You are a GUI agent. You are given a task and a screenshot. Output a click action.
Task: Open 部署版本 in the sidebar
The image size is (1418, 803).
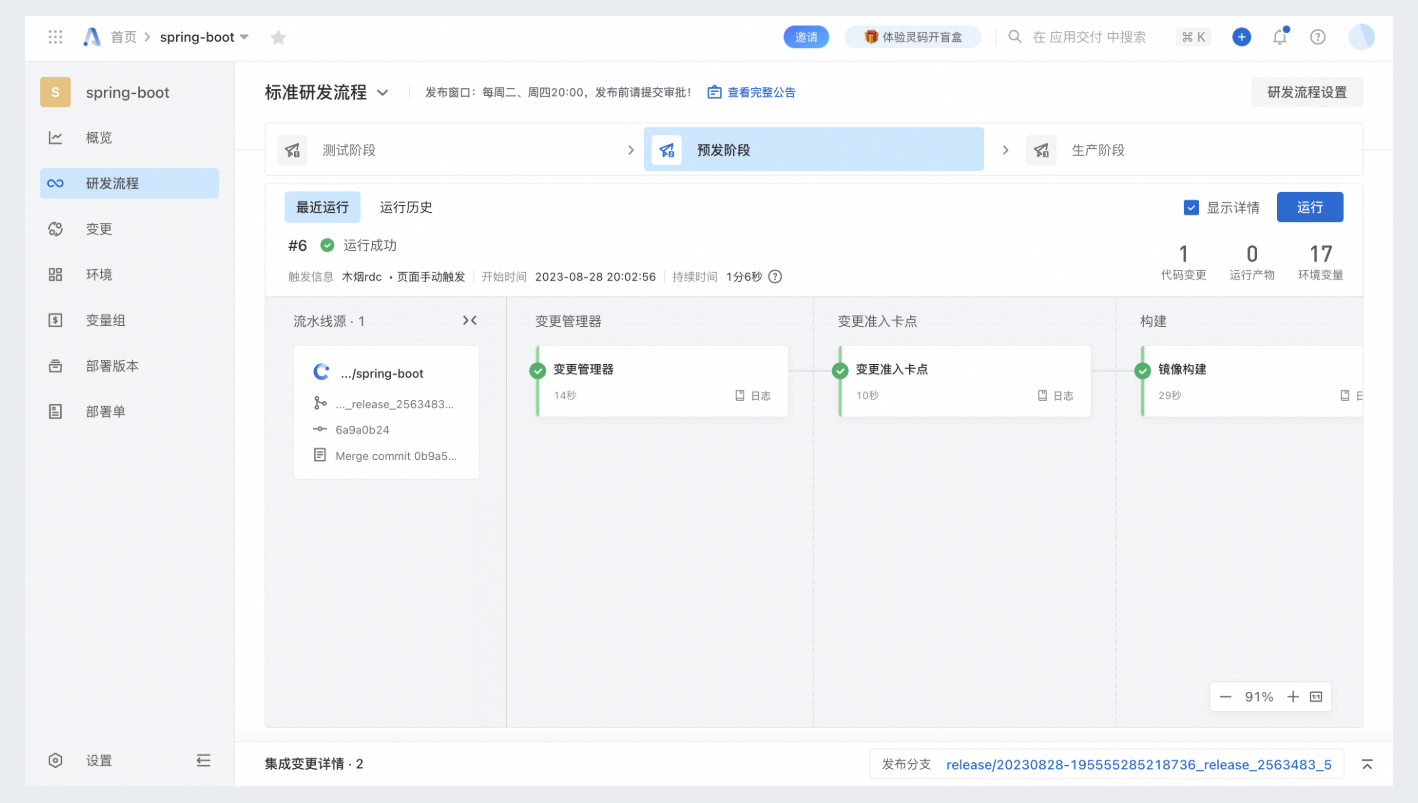[129, 366]
